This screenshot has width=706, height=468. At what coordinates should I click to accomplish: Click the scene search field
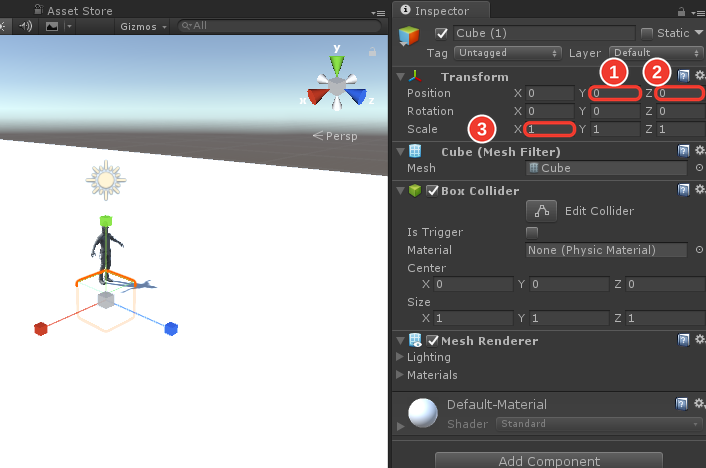coord(279,26)
